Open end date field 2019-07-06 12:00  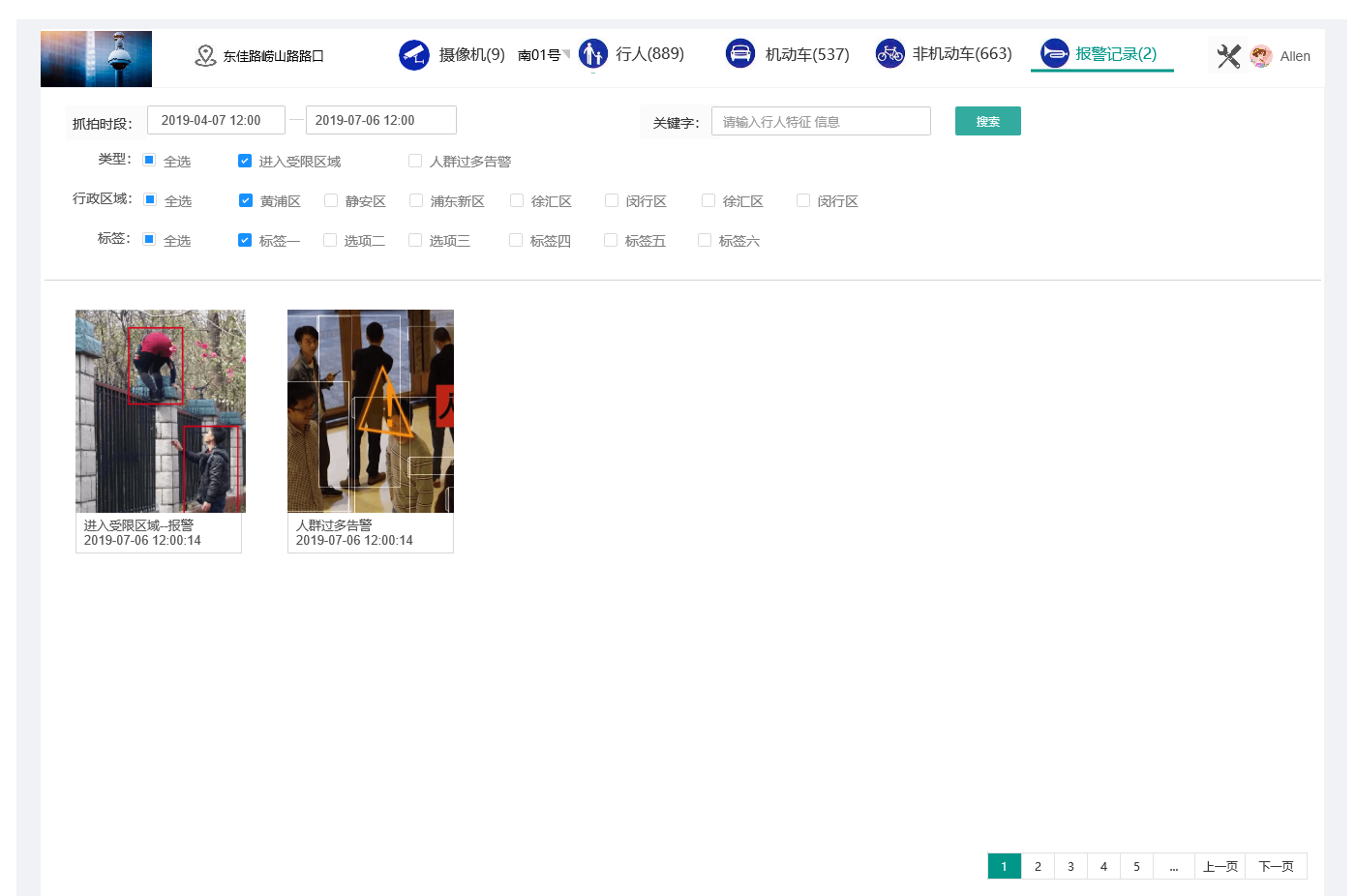pos(381,120)
